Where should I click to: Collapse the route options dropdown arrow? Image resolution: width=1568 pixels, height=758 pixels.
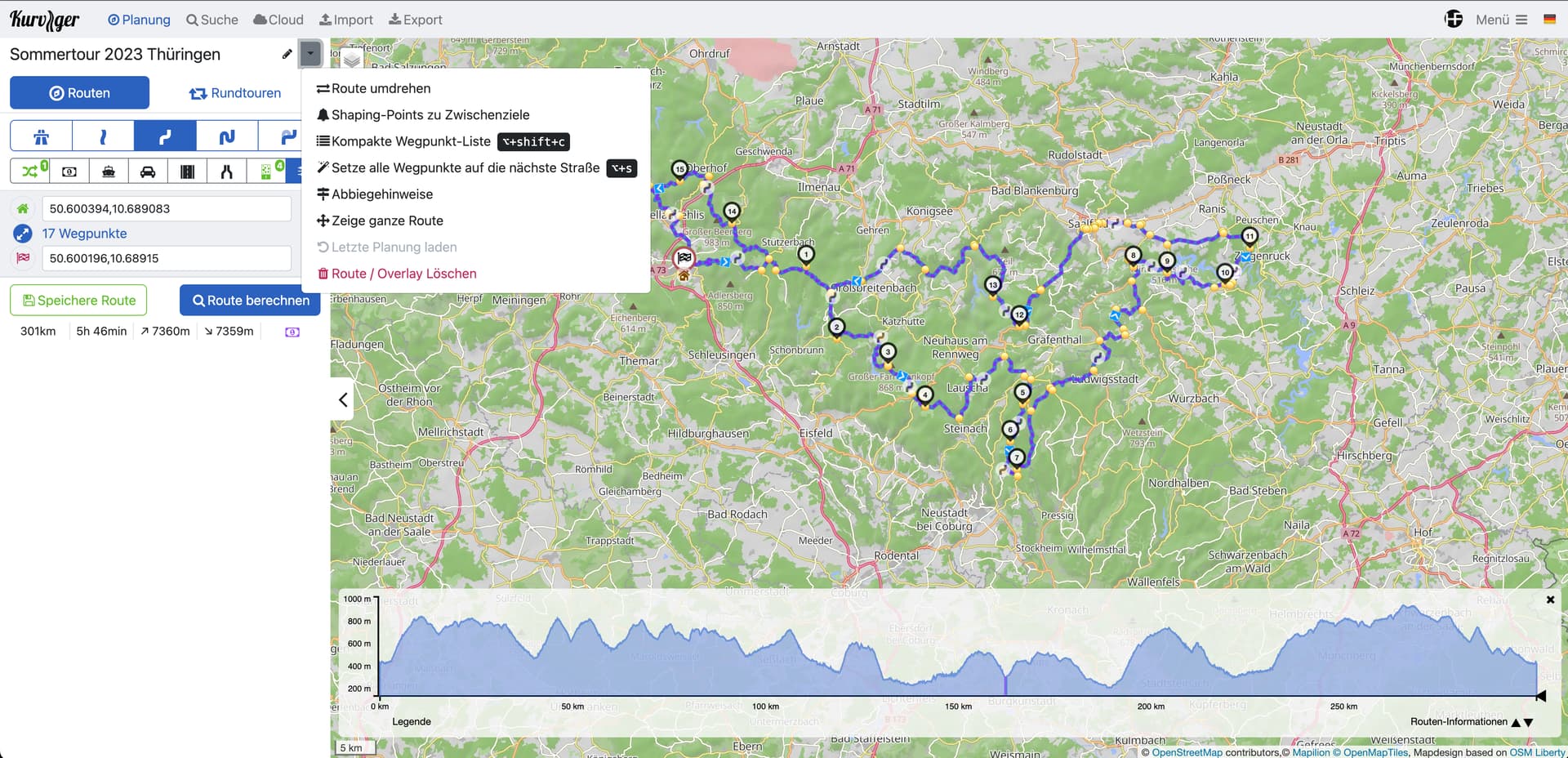tap(310, 54)
